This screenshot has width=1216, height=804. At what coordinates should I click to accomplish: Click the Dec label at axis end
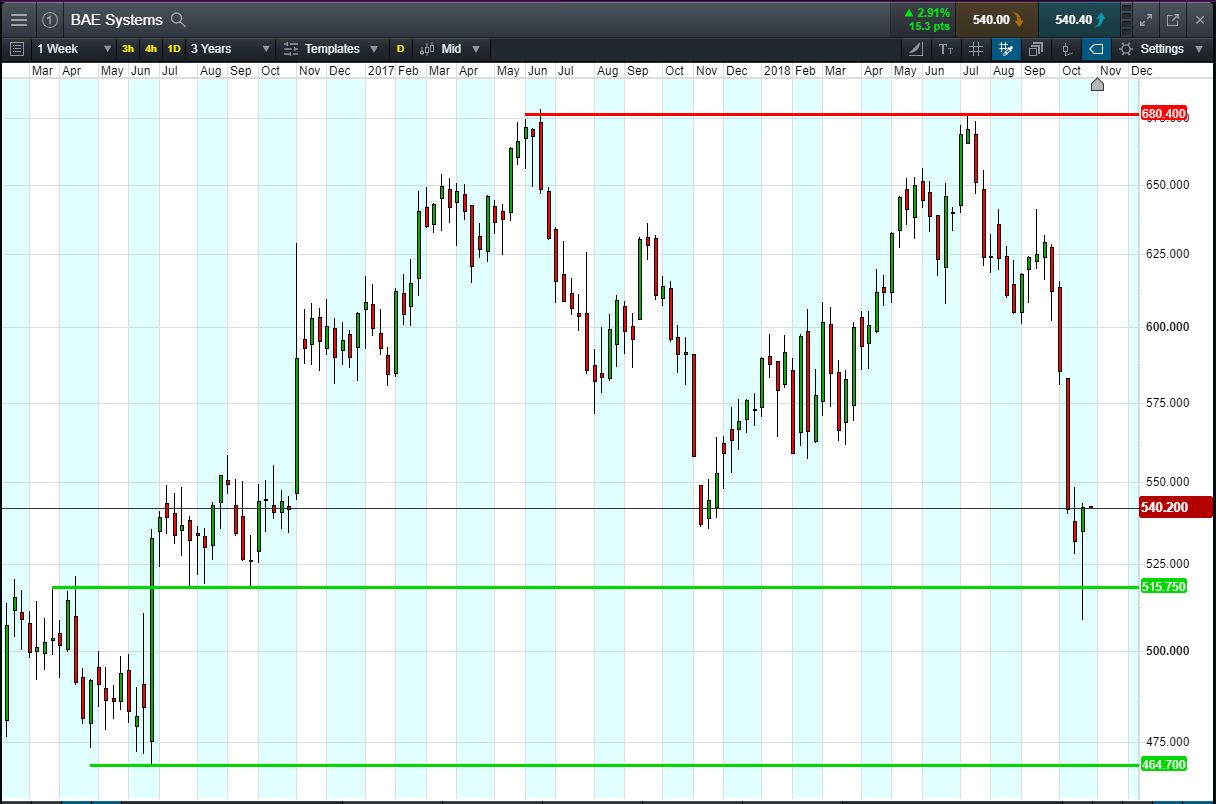[1141, 71]
